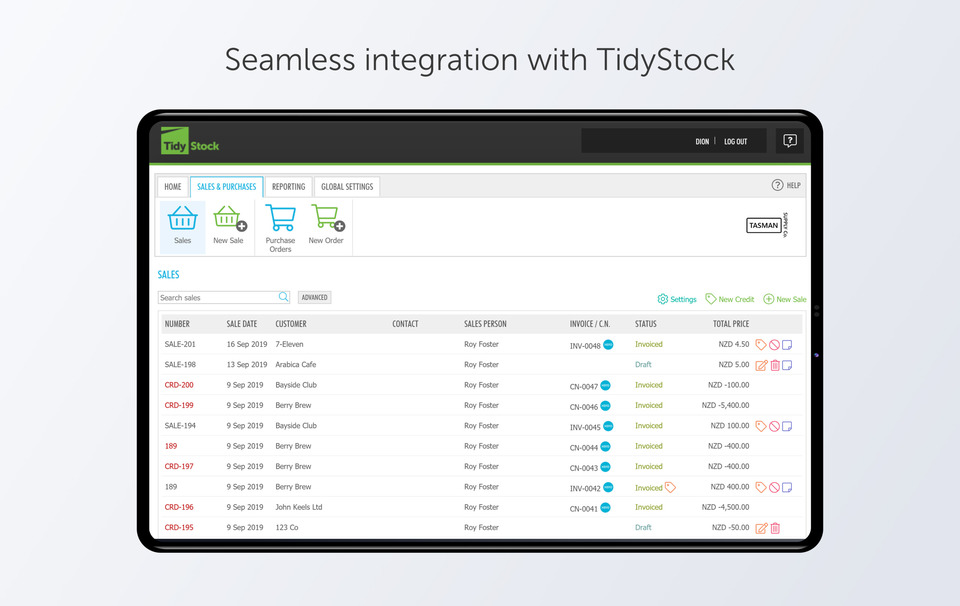Viewport: 960px width, 606px height.
Task: Click the tag icon in INV-0042 actions
Action: 760,487
